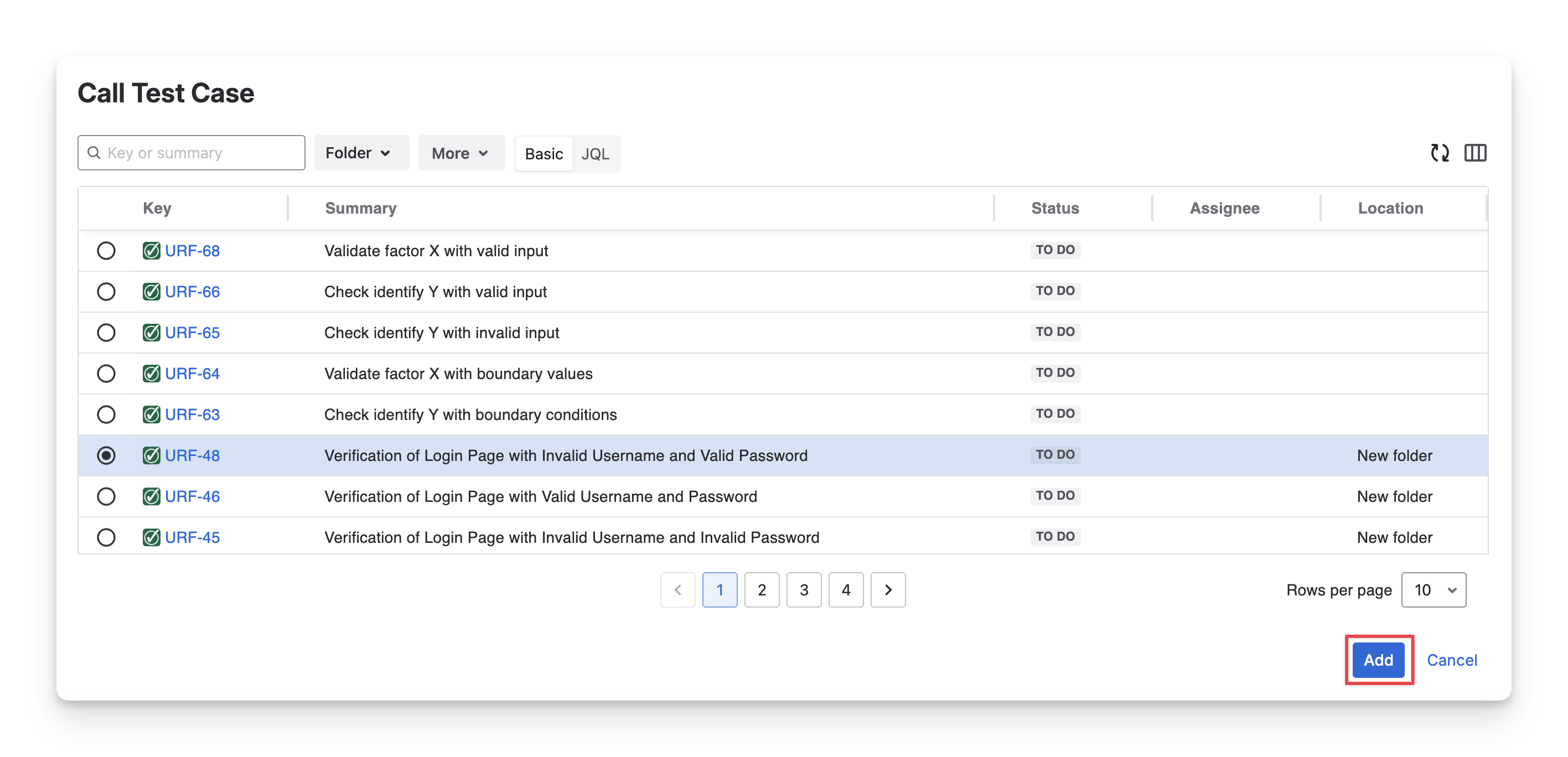1568x757 pixels.
Task: Focus the Key or summary search field
Action: pyautogui.click(x=201, y=153)
